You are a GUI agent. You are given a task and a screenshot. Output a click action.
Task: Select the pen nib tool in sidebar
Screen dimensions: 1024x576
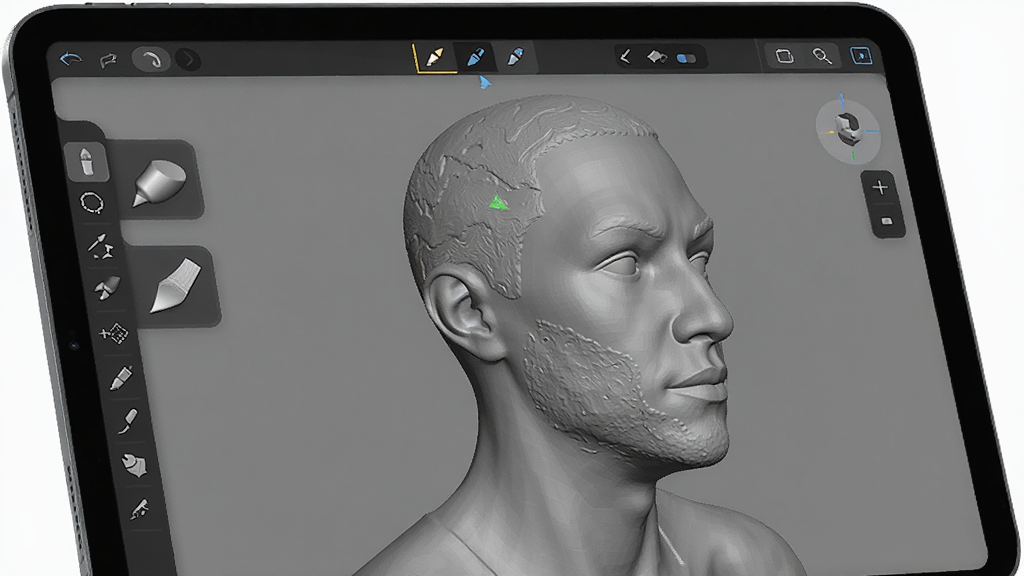135,465
